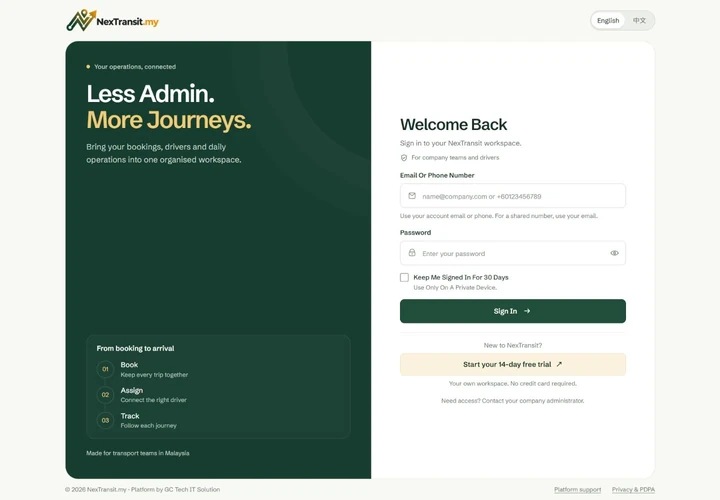The height and width of the screenshot is (500, 720).
Task: Focus the Enter your password field
Action: (x=512, y=253)
